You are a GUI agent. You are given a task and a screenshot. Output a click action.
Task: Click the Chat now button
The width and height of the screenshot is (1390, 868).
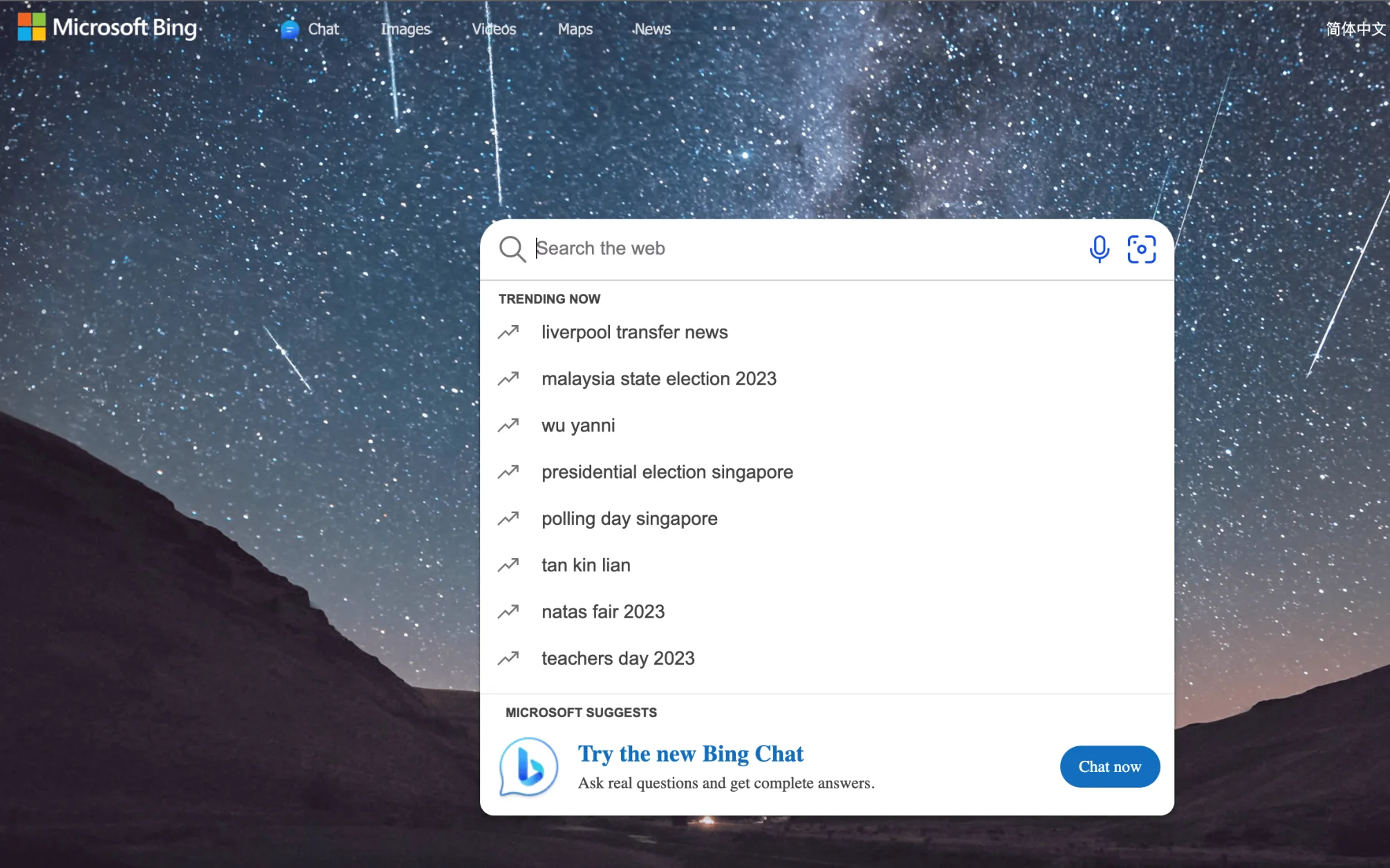coord(1109,766)
